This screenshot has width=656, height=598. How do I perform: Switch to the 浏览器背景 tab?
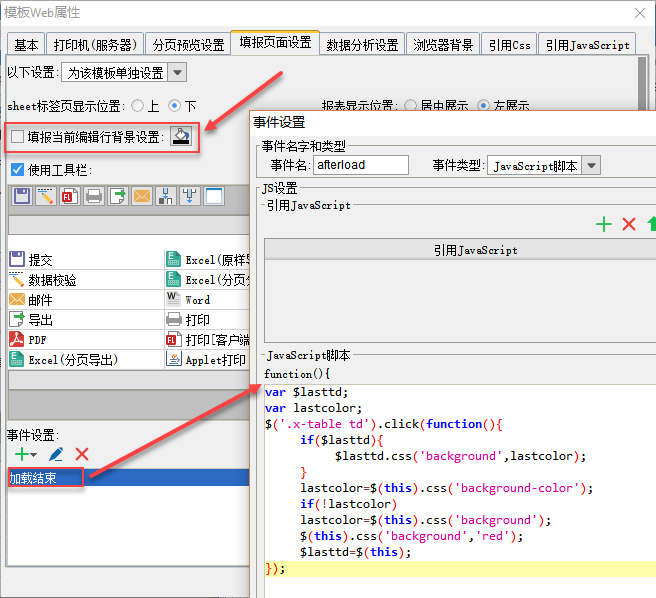443,44
